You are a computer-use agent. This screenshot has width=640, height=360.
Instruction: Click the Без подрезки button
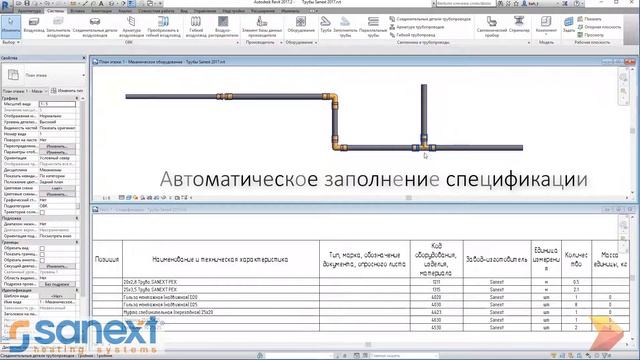coord(57,284)
